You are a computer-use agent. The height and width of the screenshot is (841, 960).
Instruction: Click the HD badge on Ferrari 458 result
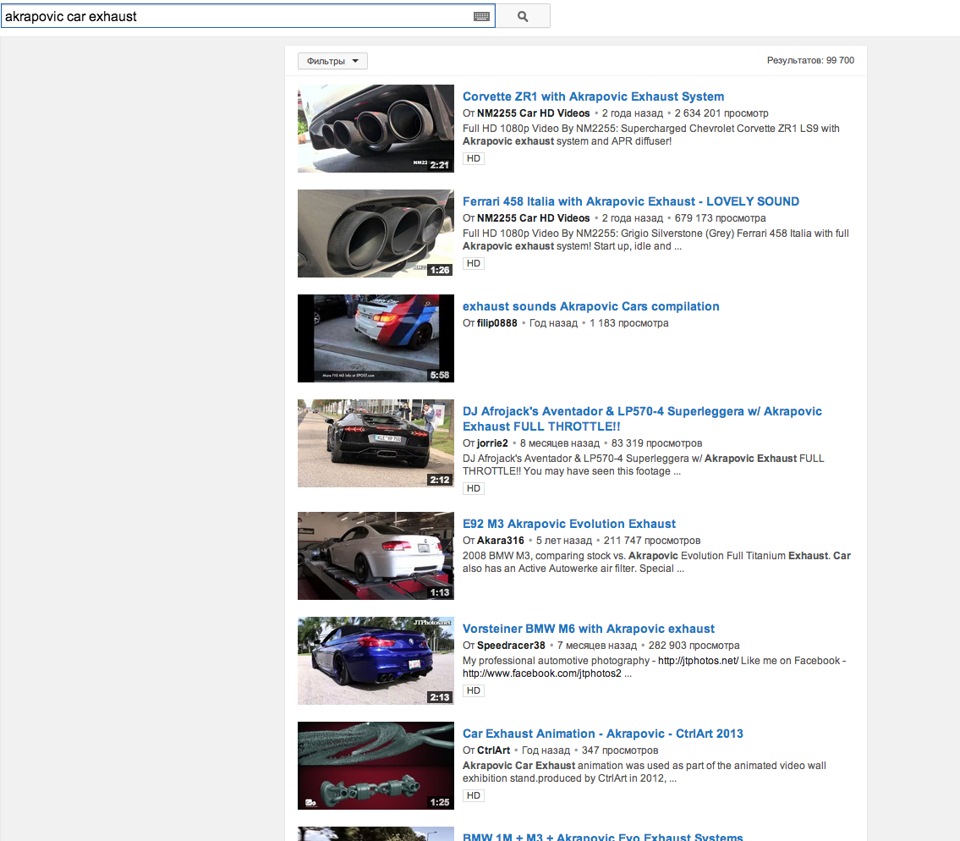(x=473, y=263)
